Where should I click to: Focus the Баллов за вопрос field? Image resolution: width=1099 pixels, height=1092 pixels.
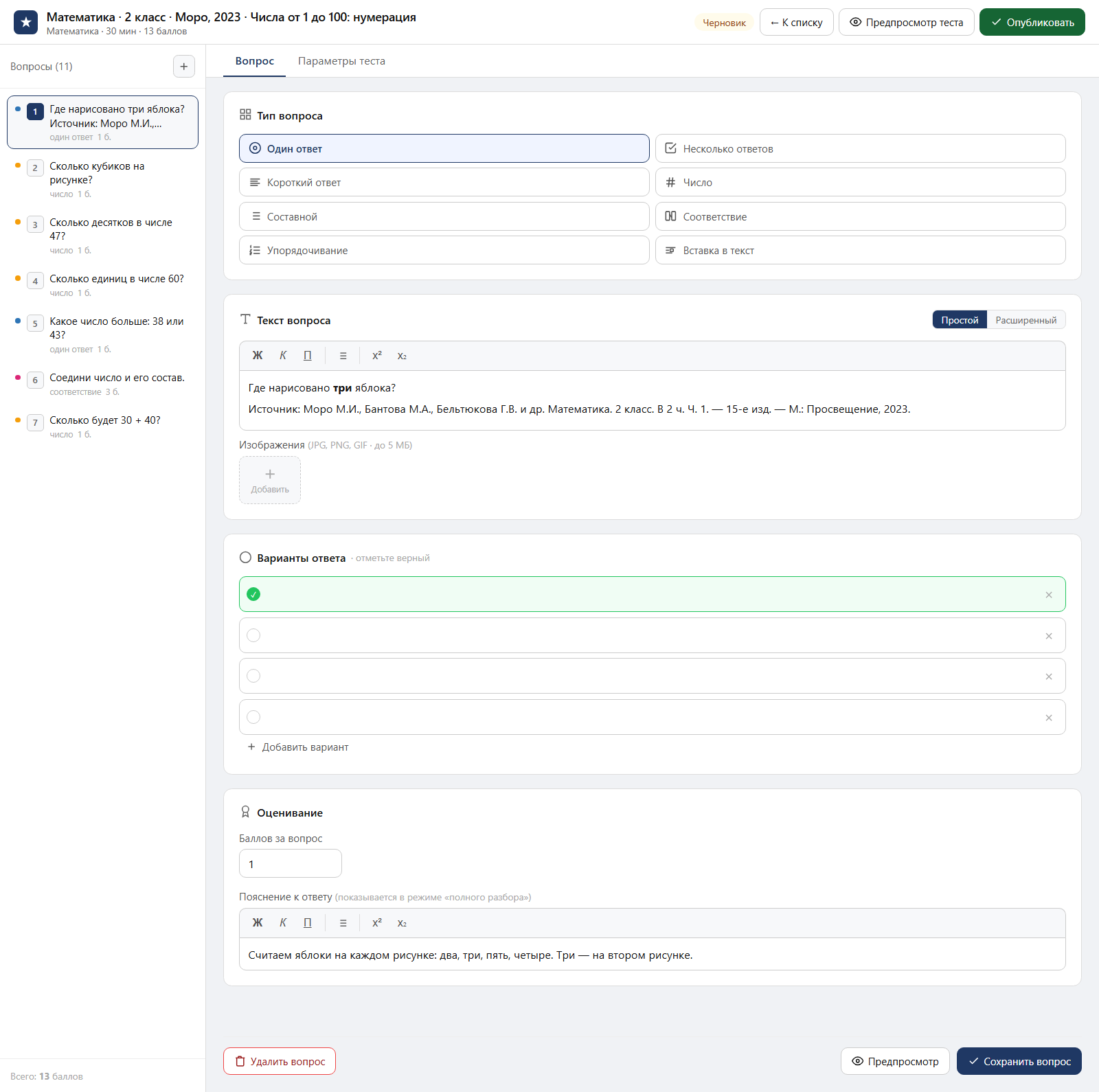pos(291,864)
